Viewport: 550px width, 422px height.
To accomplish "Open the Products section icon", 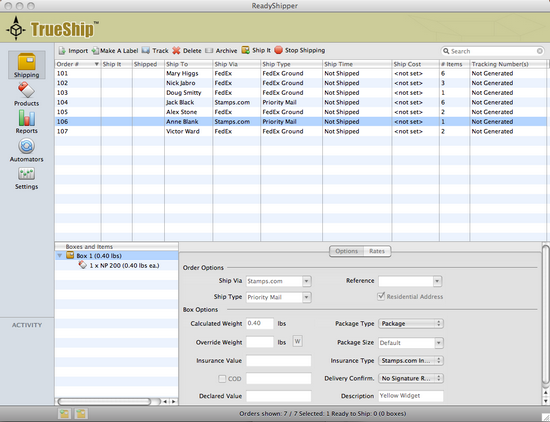I will [26, 90].
